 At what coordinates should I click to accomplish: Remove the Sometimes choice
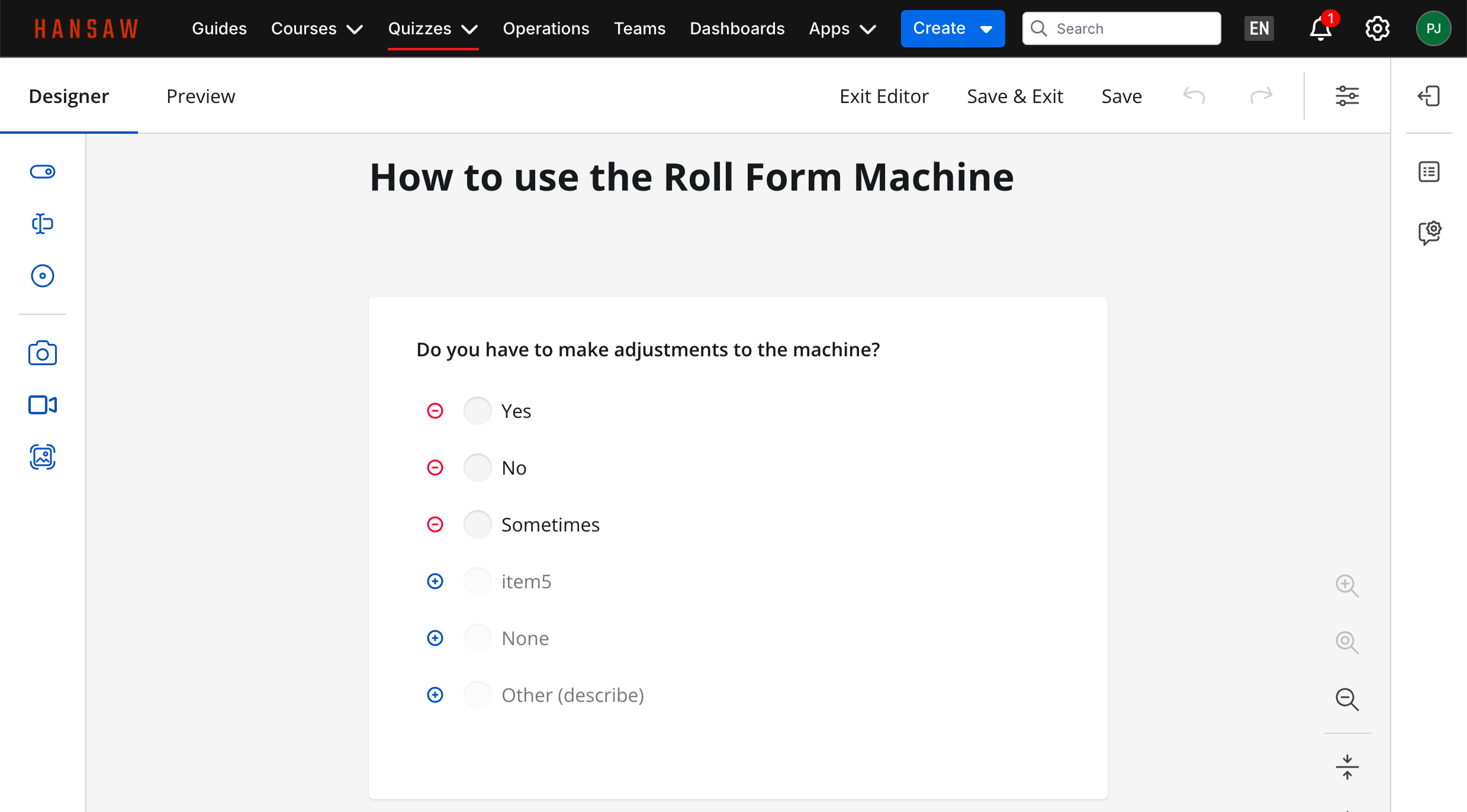[x=435, y=524]
